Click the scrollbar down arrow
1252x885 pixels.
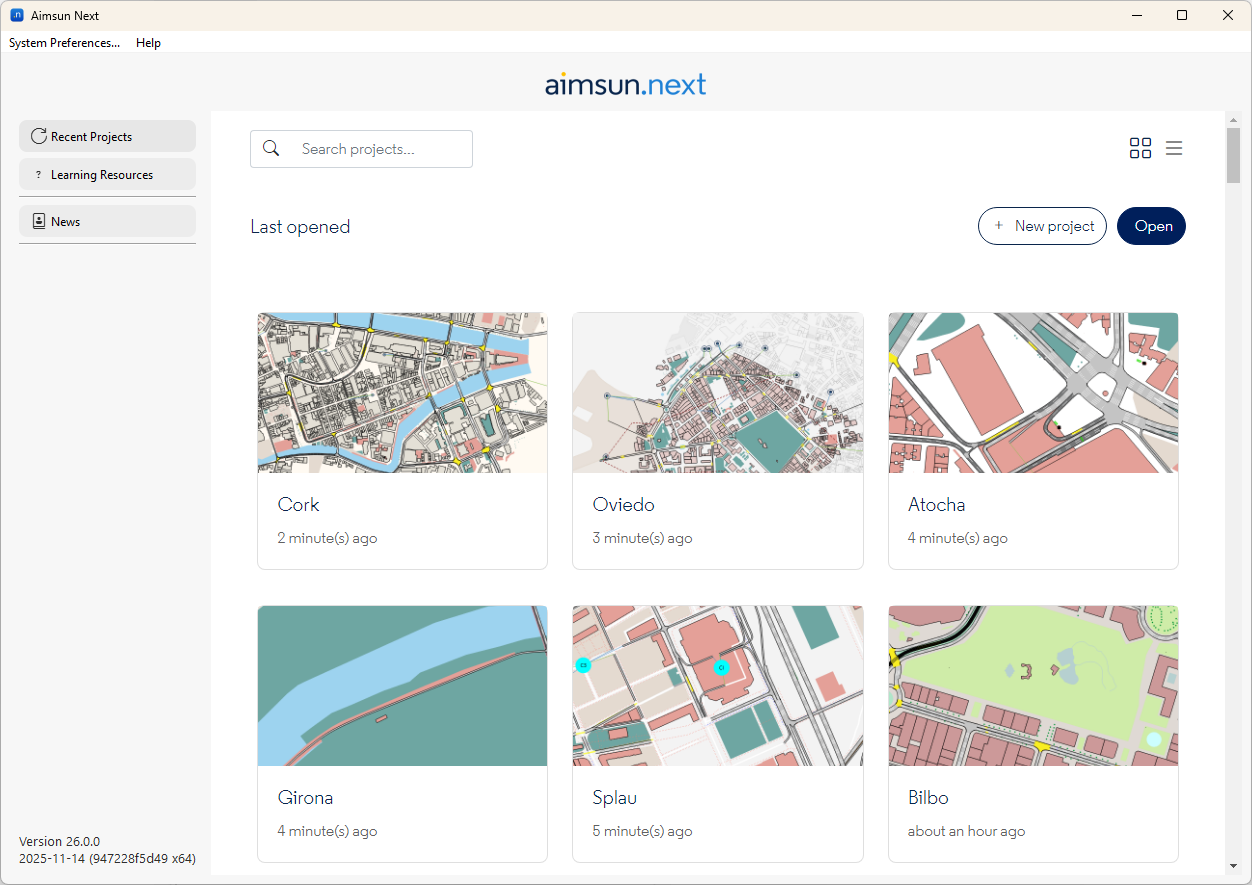[1233, 865]
